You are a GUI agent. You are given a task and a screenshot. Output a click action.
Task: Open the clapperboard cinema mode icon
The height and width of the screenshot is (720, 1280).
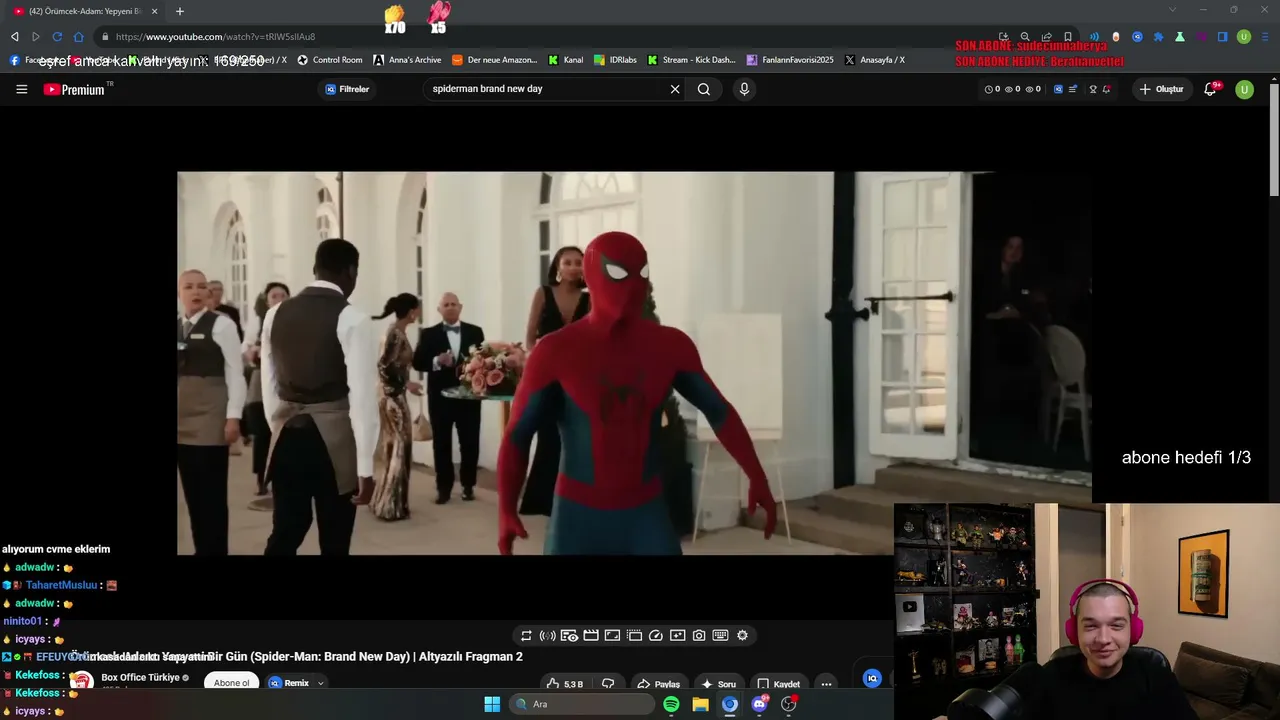tap(591, 635)
